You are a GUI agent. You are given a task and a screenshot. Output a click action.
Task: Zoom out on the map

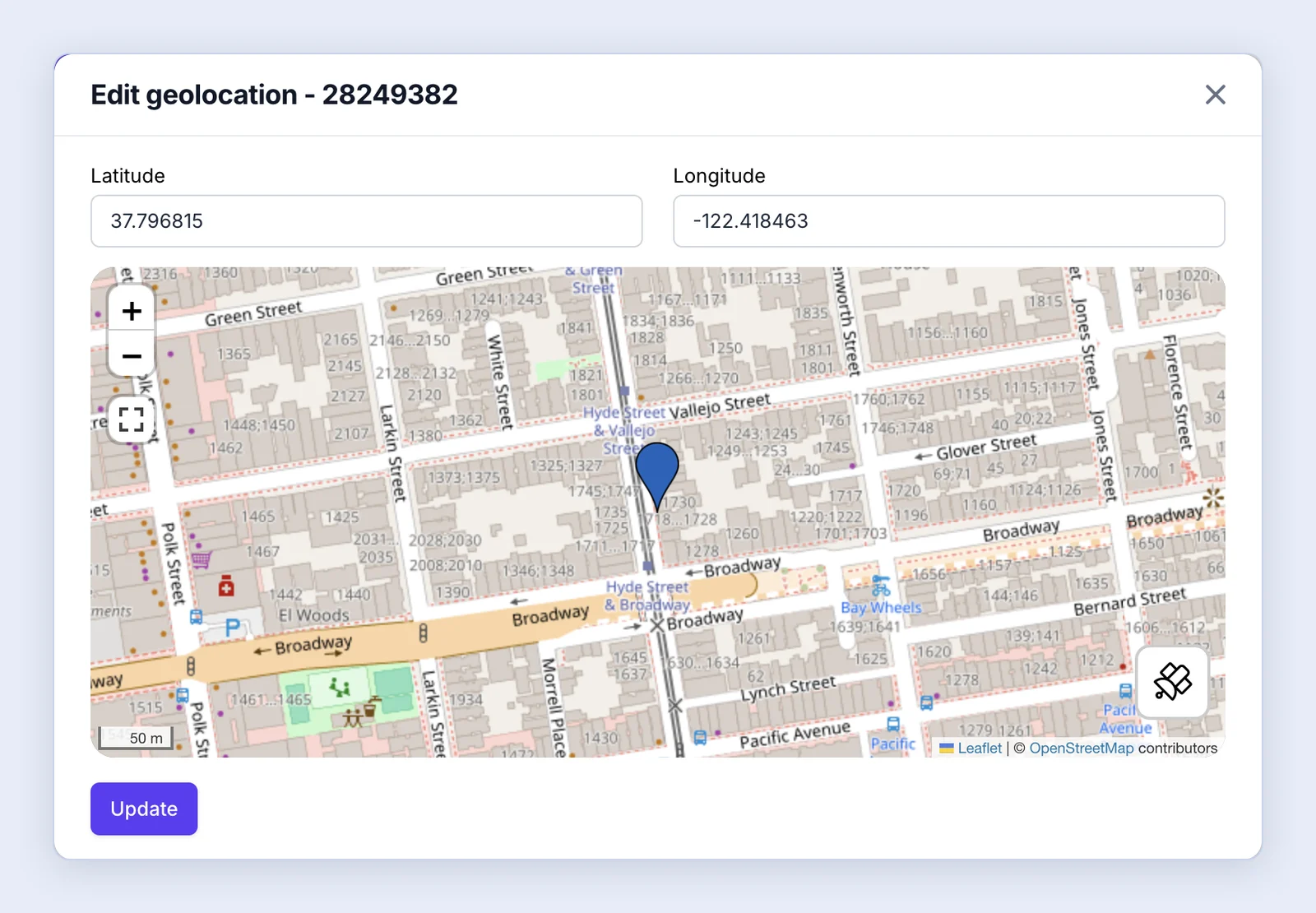(132, 355)
